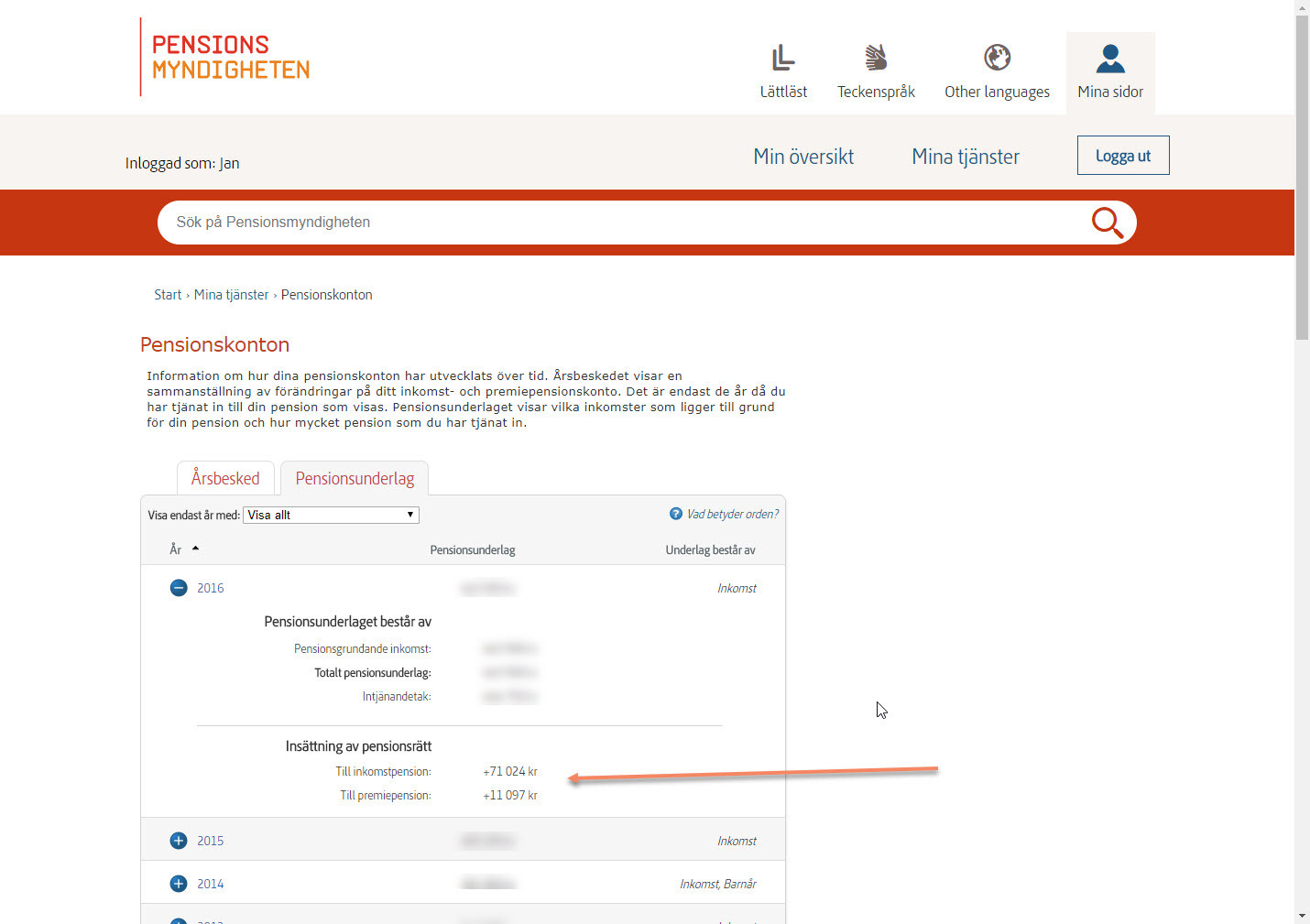Click the År column sort arrow

click(x=195, y=549)
